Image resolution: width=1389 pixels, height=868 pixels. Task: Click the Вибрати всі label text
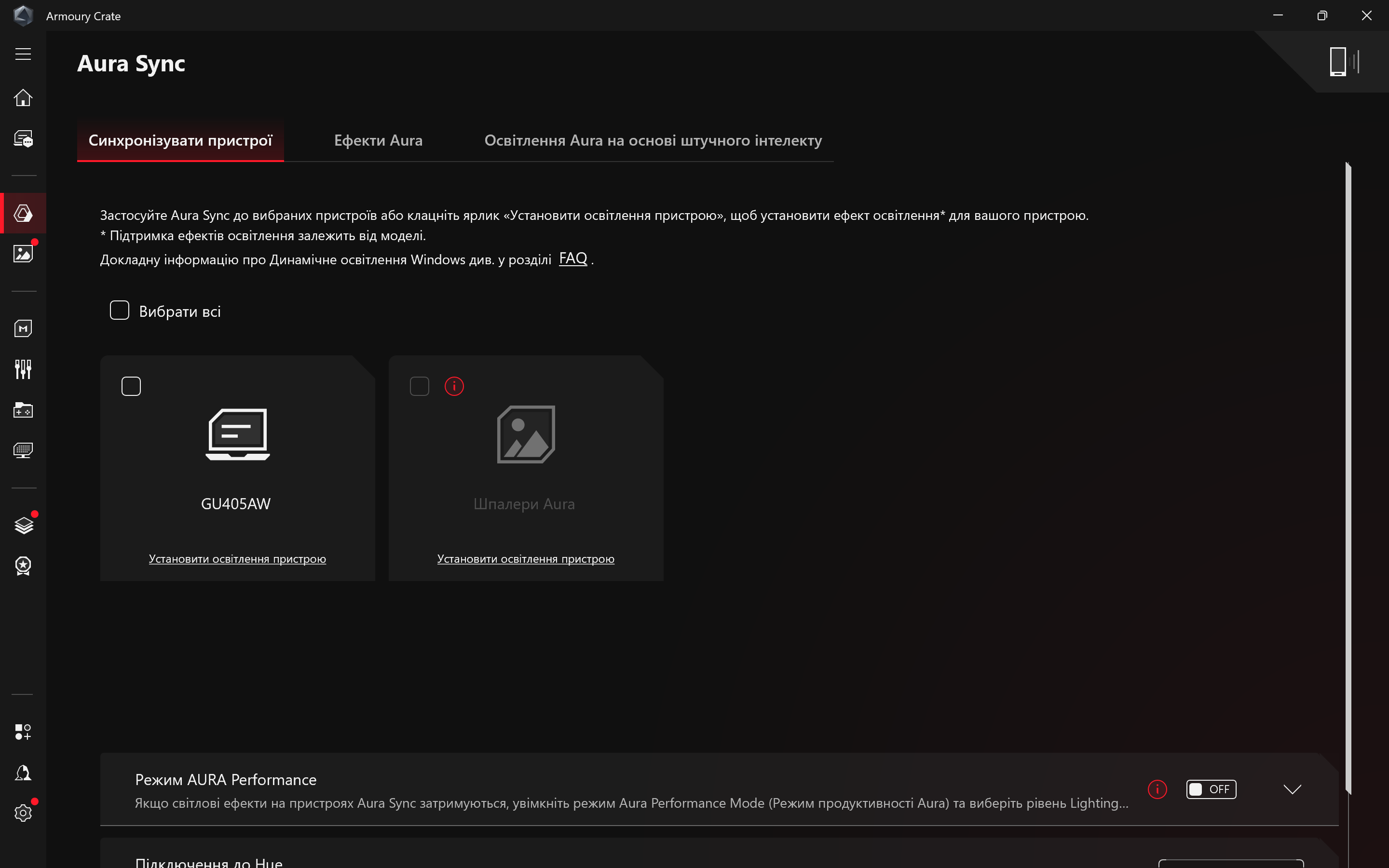click(x=179, y=311)
